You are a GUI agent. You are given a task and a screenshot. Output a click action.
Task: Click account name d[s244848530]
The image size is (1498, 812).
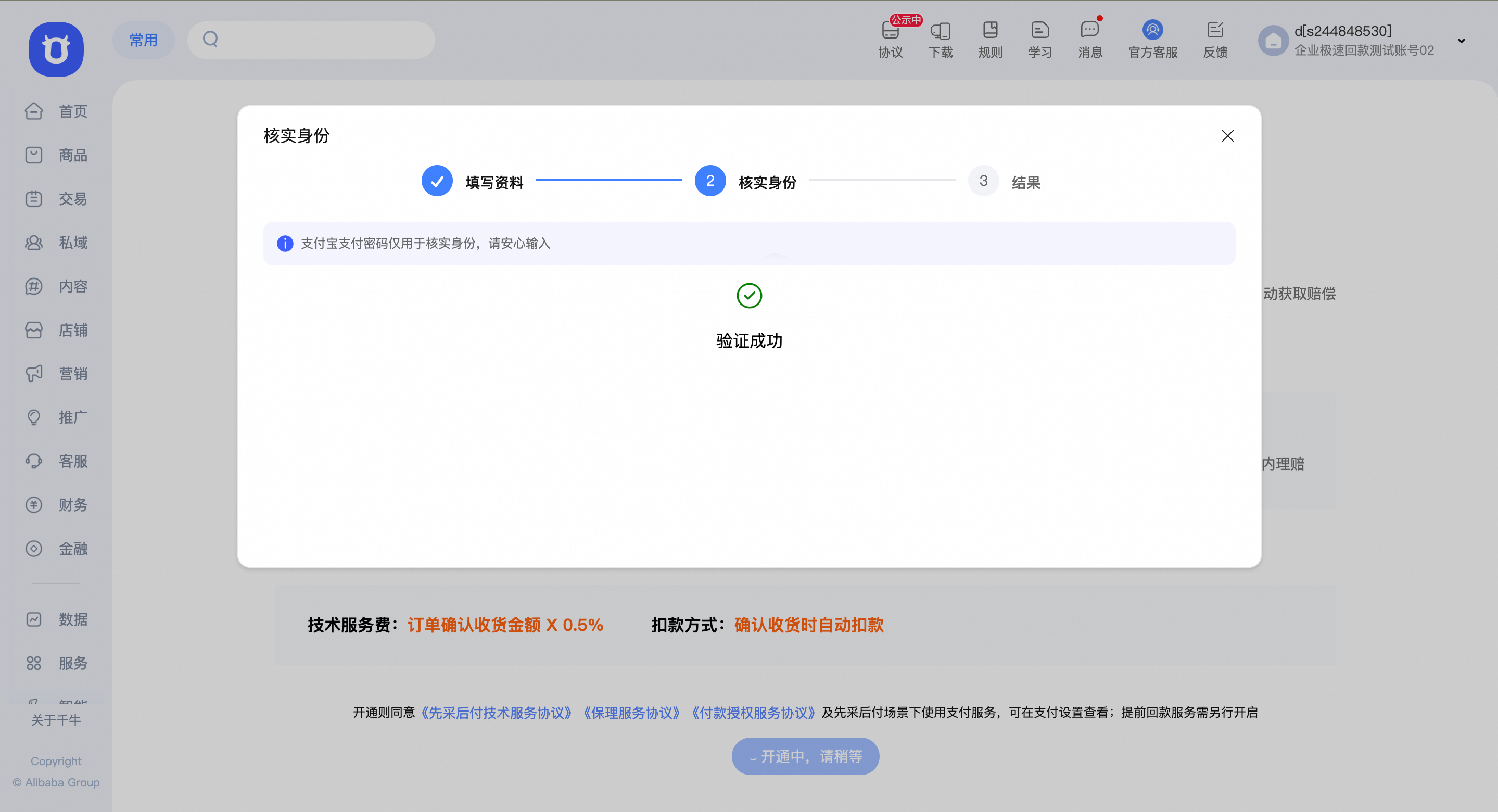coord(1343,31)
